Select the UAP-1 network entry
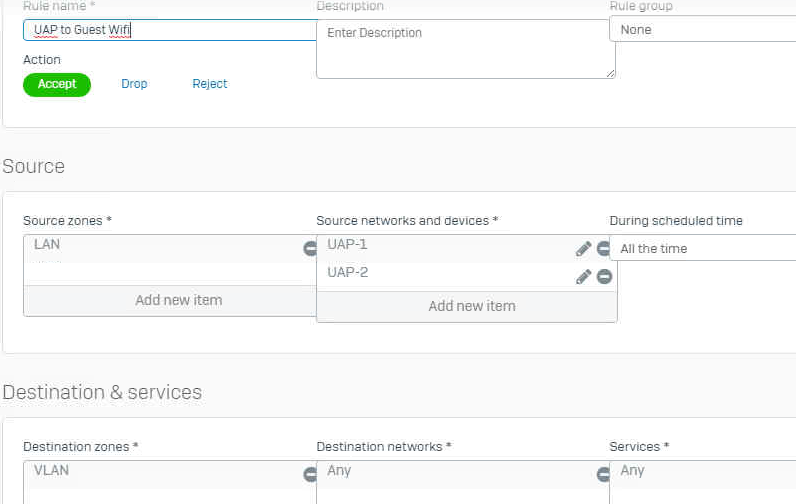This screenshot has width=796, height=504. pyautogui.click(x=440, y=245)
